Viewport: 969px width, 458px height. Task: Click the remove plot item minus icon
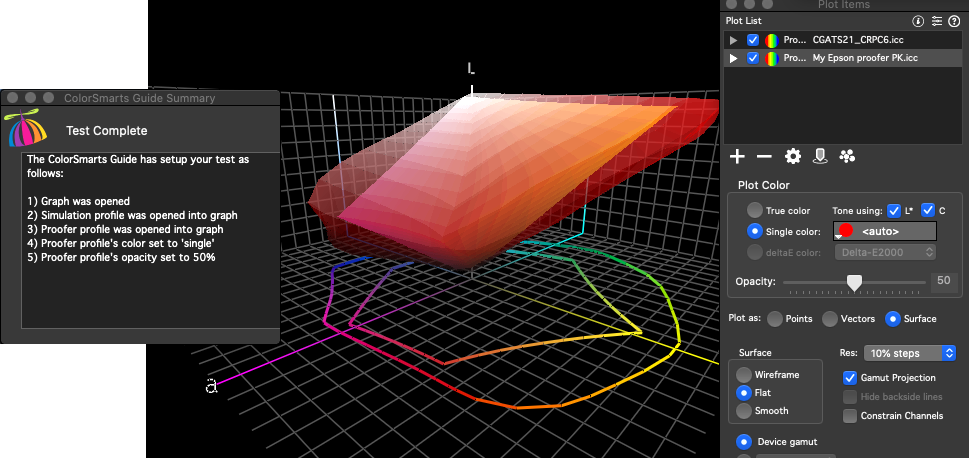coord(764,156)
